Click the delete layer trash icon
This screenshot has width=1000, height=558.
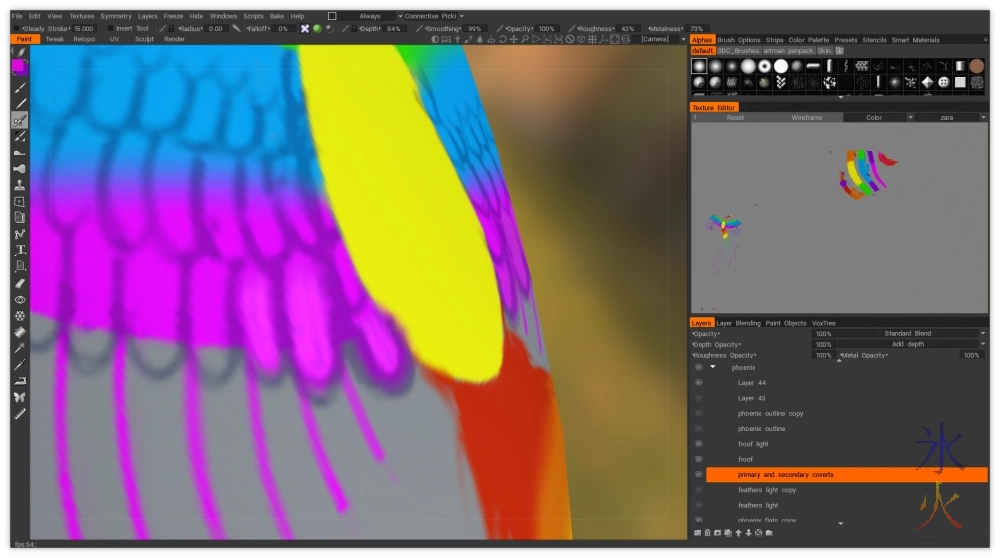[x=707, y=533]
